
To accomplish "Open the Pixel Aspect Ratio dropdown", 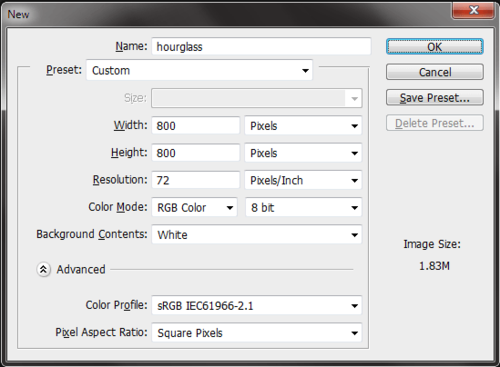I will [x=257, y=333].
